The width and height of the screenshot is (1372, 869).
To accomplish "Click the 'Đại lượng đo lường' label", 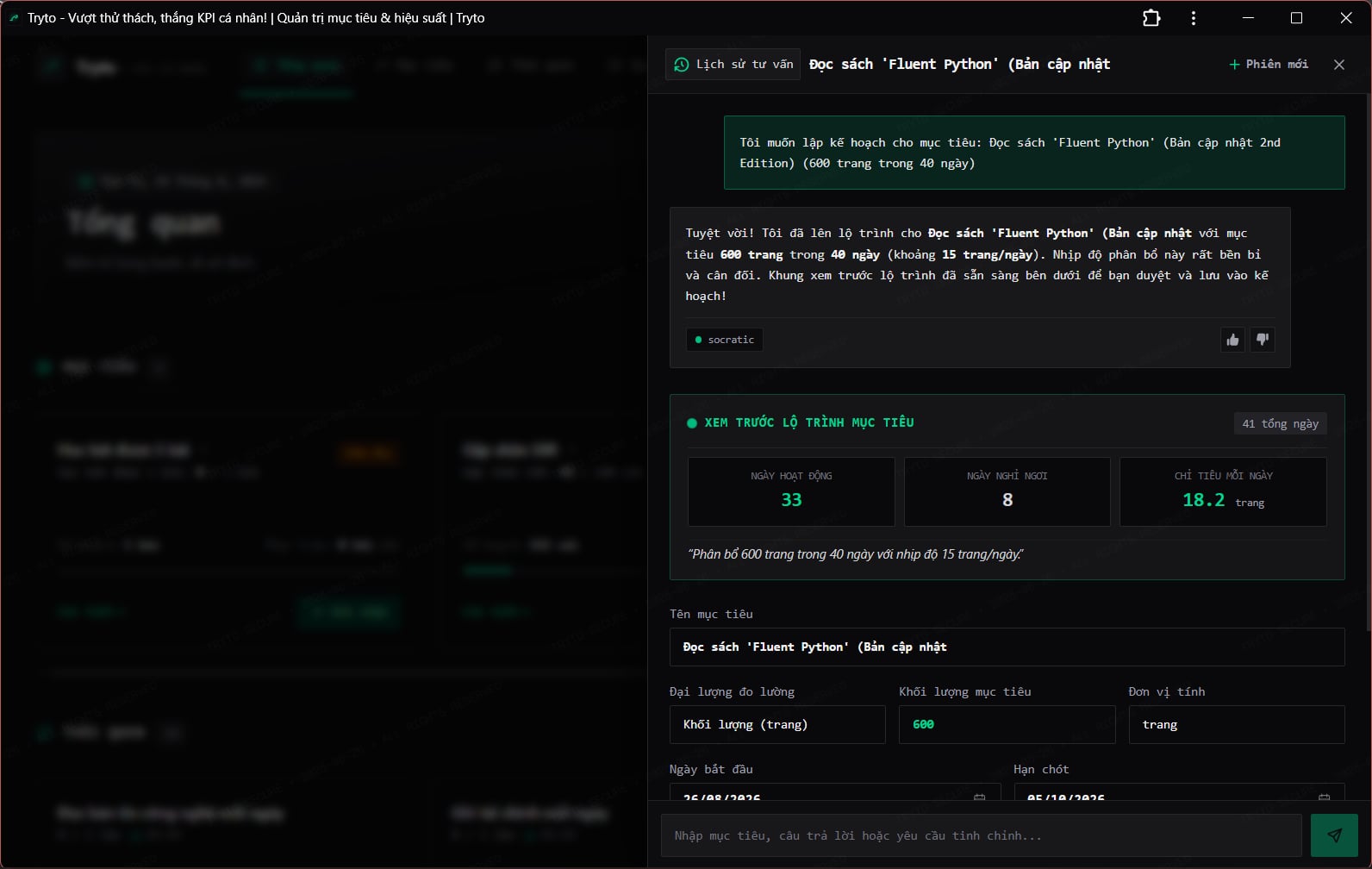I will (x=732, y=692).
